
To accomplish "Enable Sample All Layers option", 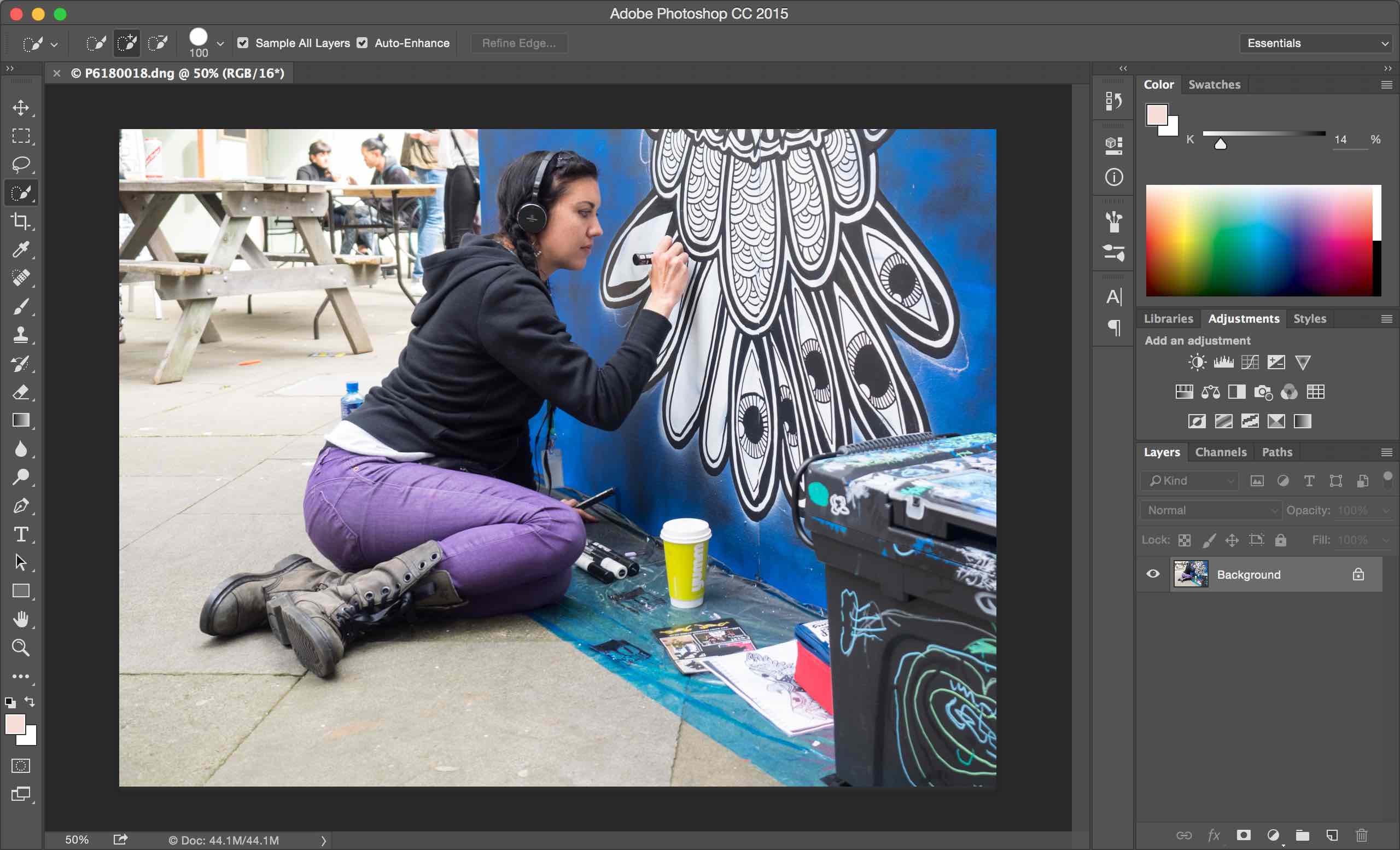I will (x=243, y=43).
